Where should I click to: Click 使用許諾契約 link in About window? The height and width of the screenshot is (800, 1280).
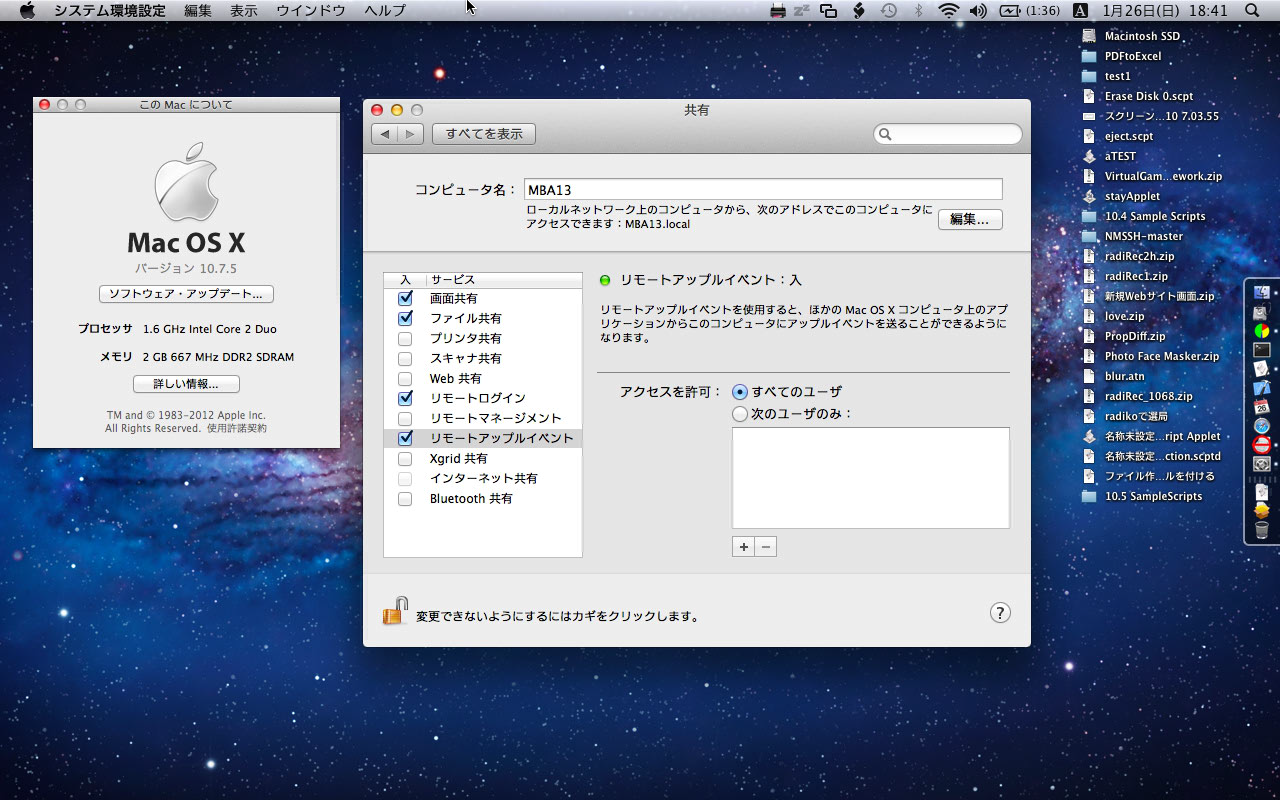(x=237, y=428)
